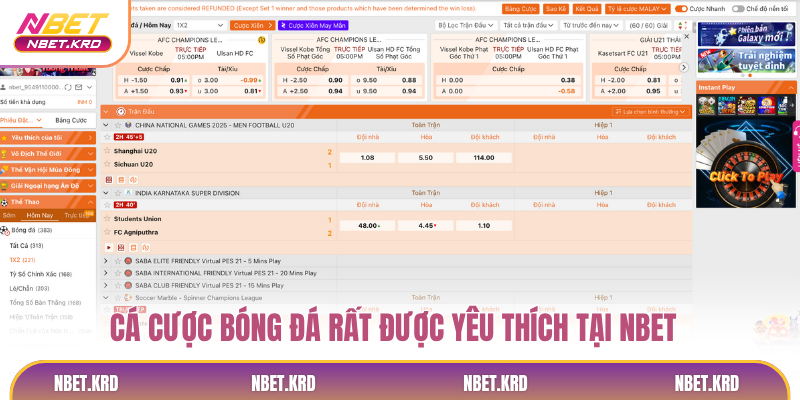Collapse China National Games league chevron
This screenshot has height=400, width=800.
pyautogui.click(x=106, y=125)
